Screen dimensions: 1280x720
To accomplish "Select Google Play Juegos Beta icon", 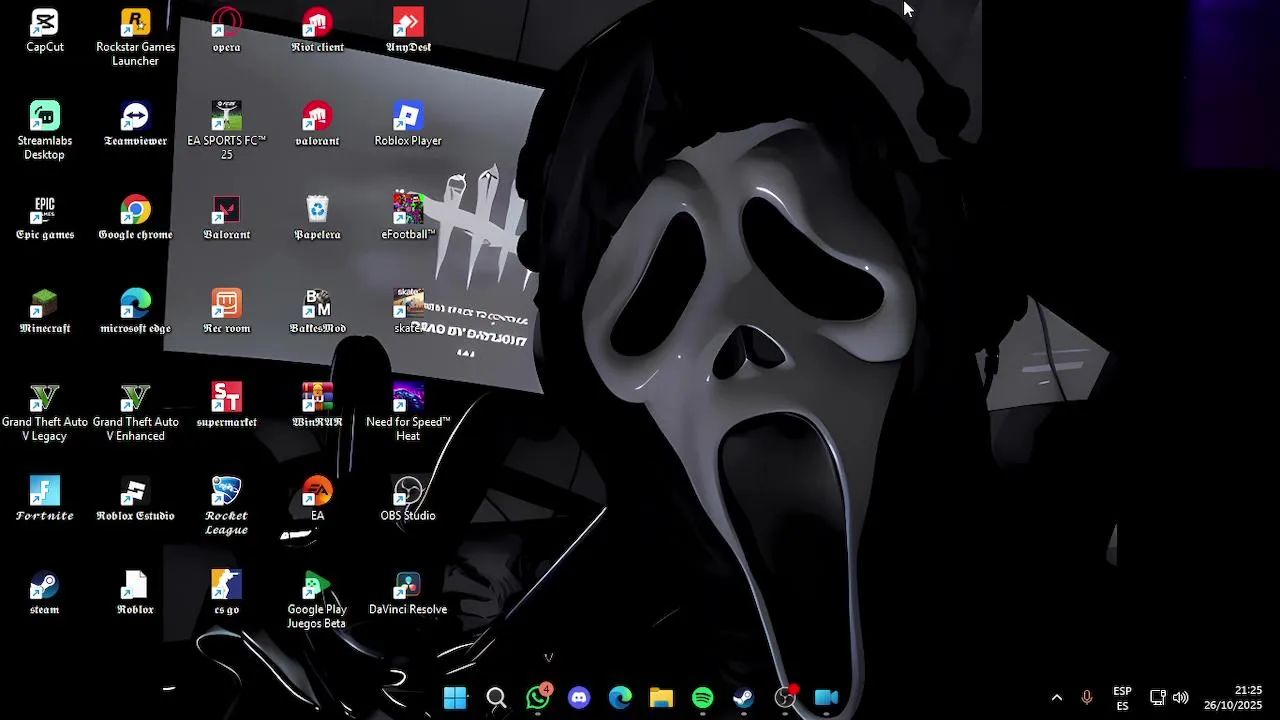I will click(x=317, y=600).
